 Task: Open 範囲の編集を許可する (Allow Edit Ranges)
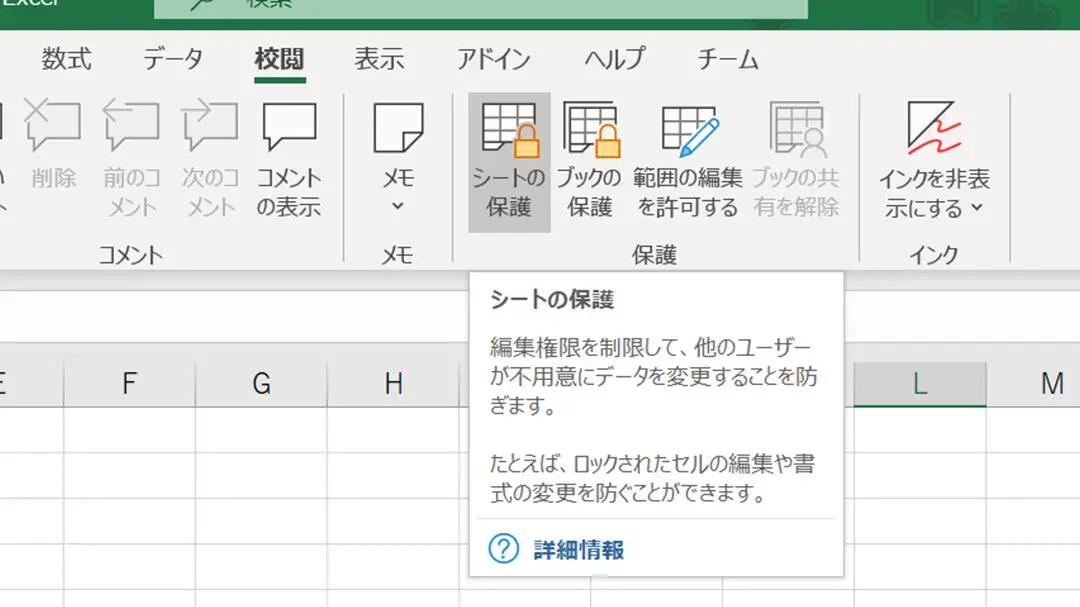coord(688,131)
